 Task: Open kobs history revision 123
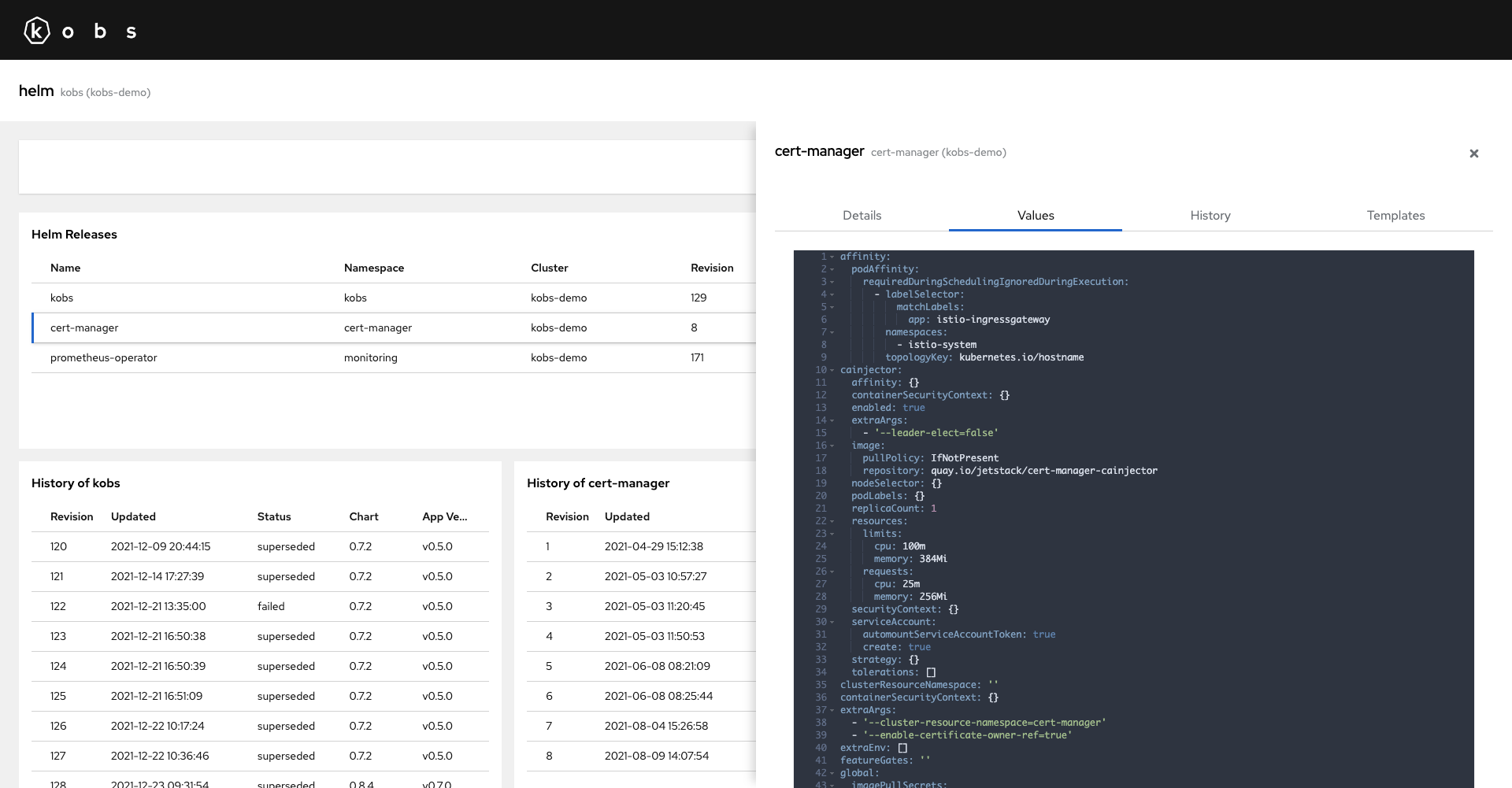coord(260,637)
